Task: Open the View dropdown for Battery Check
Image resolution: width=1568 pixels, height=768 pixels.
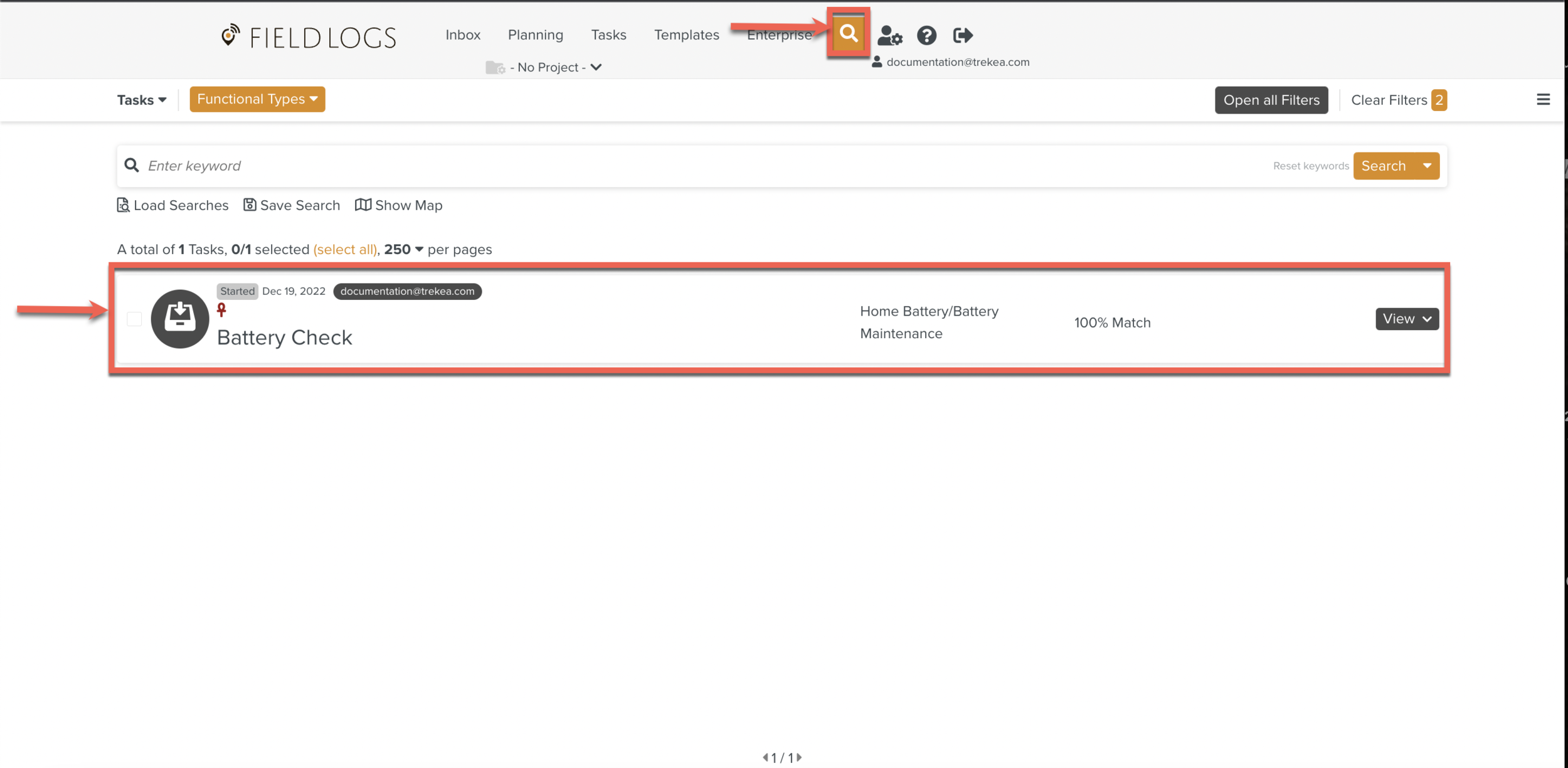Action: [x=1407, y=319]
